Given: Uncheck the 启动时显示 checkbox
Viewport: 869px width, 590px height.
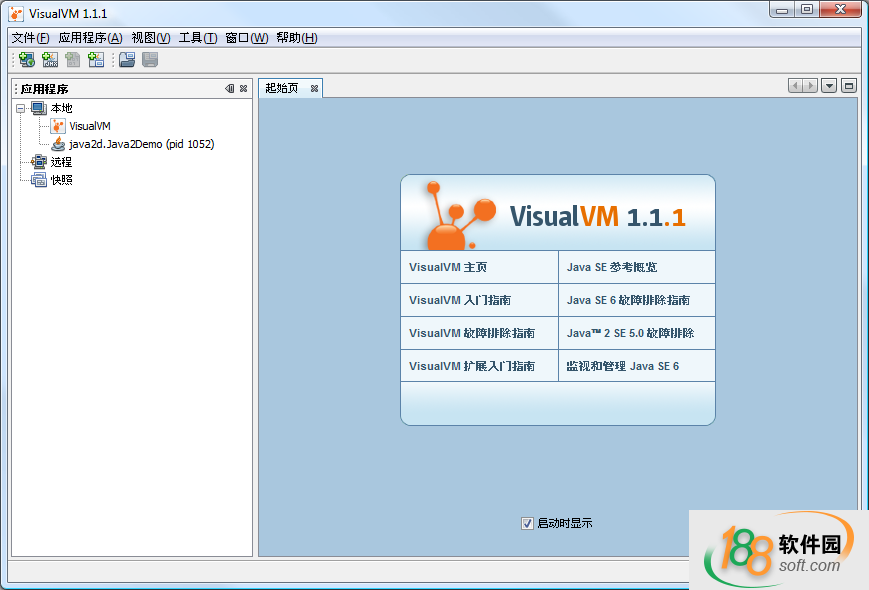Looking at the screenshot, I should 527,523.
